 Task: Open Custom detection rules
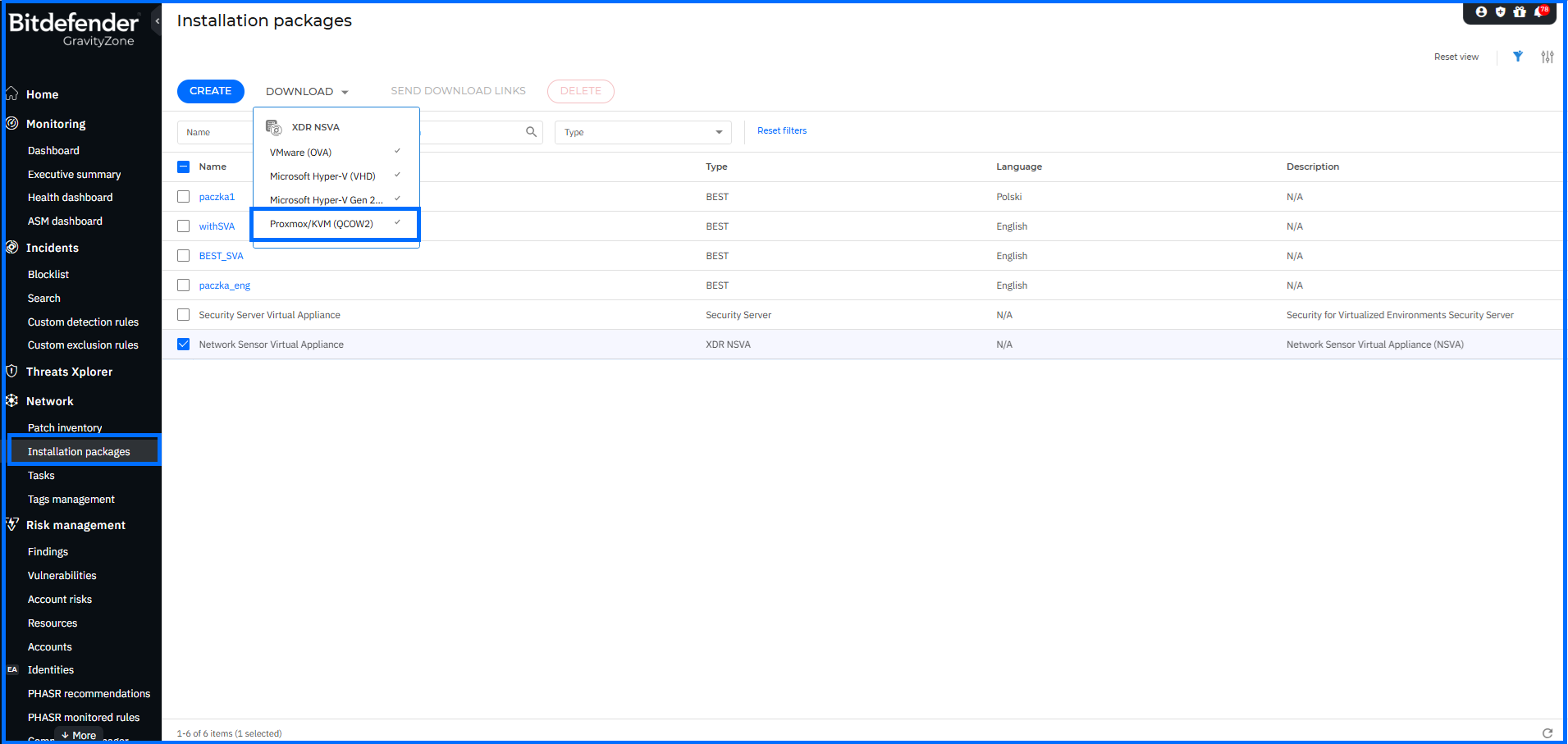click(83, 322)
